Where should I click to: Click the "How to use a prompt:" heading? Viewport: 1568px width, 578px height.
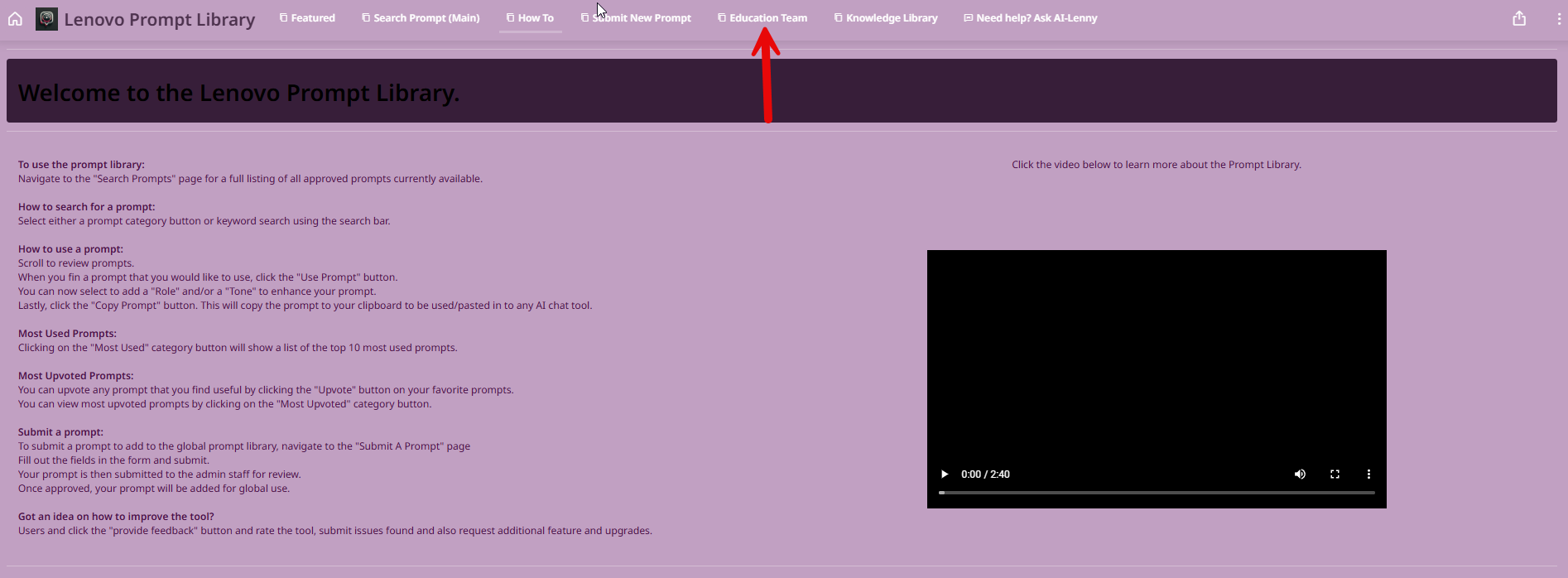[x=70, y=249]
